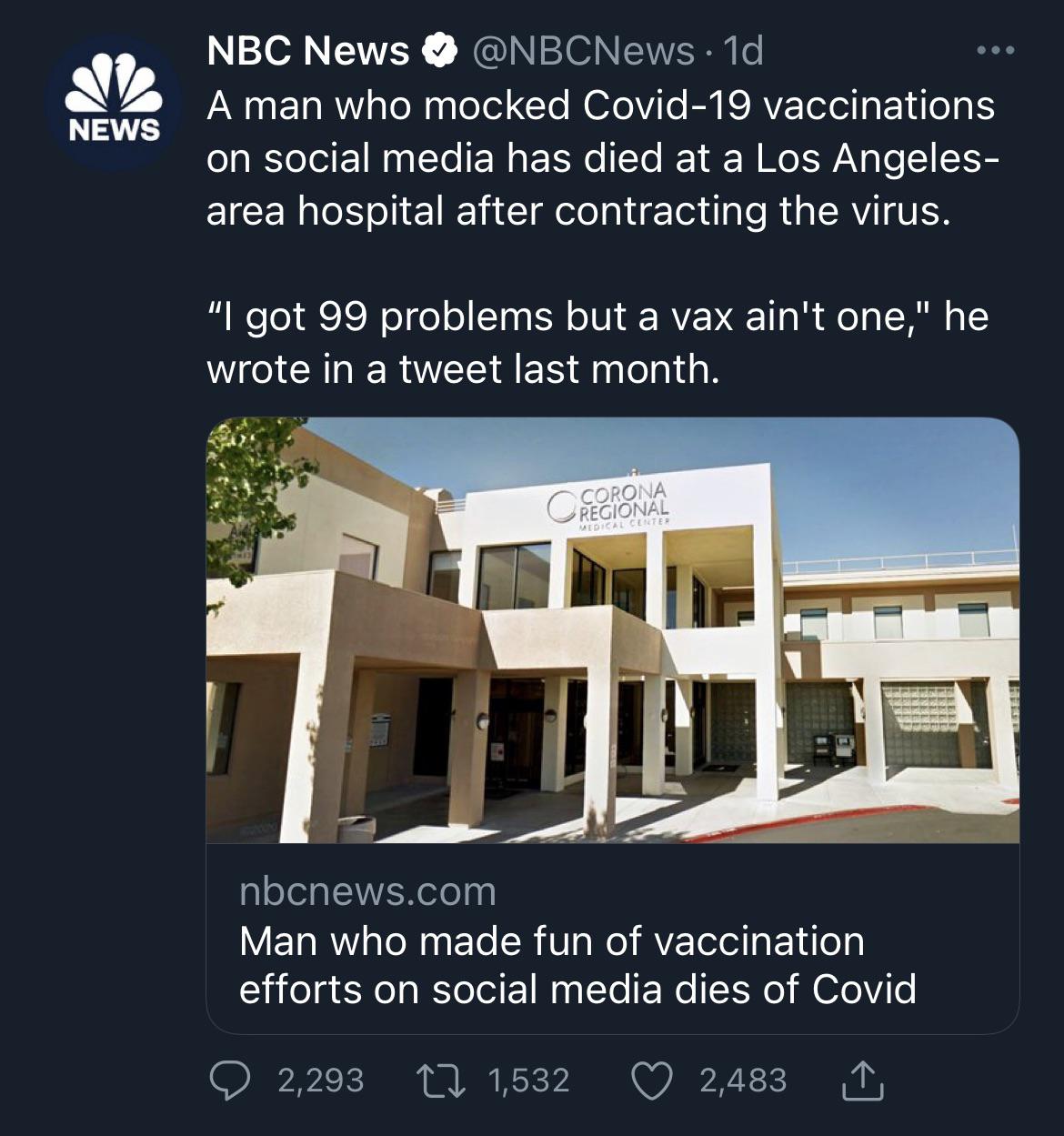This screenshot has height=1136, width=1064.
Task: Click the nbcnews.com domain label
Action: click(367, 891)
